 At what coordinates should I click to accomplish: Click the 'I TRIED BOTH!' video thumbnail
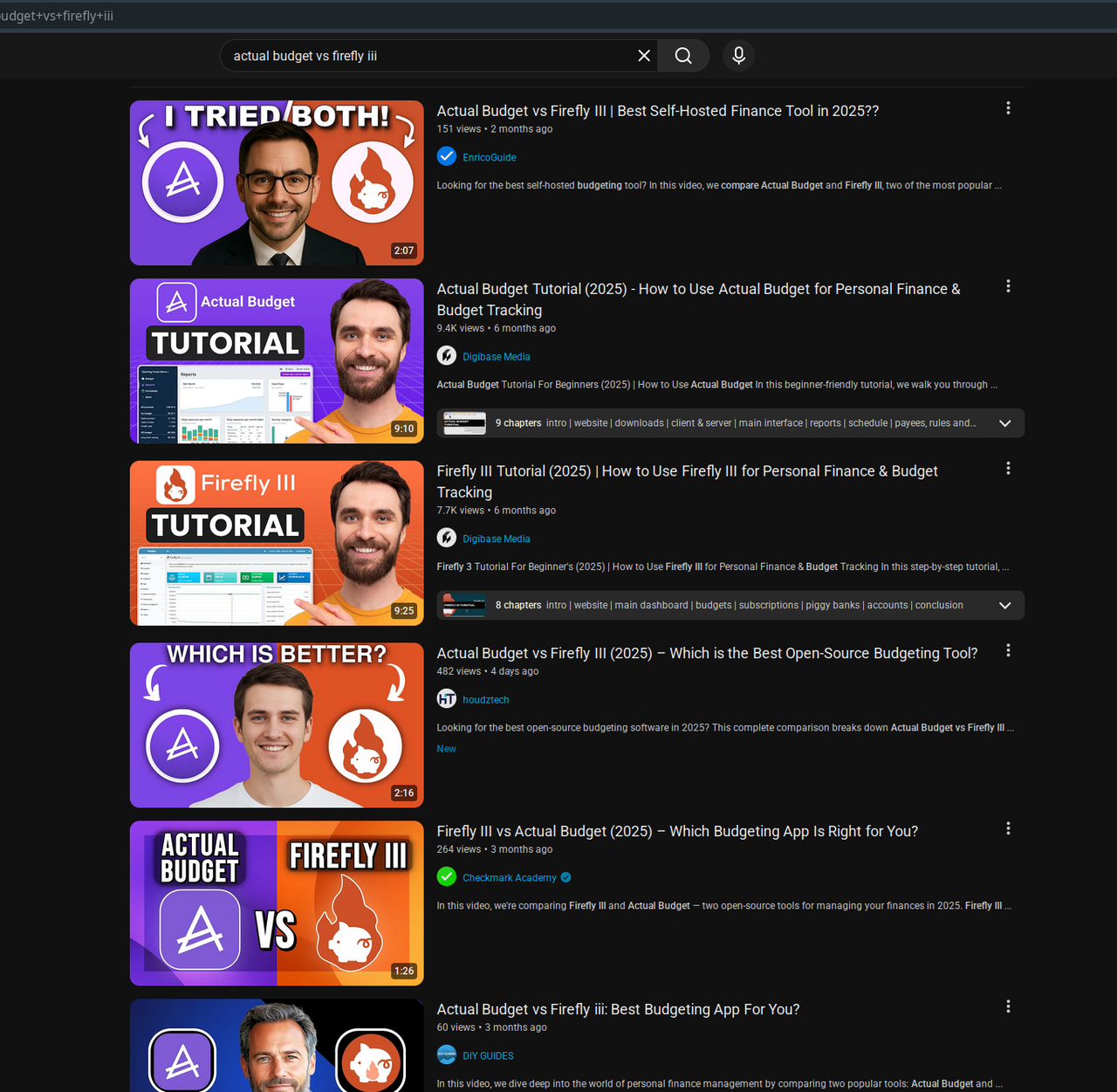tap(277, 182)
